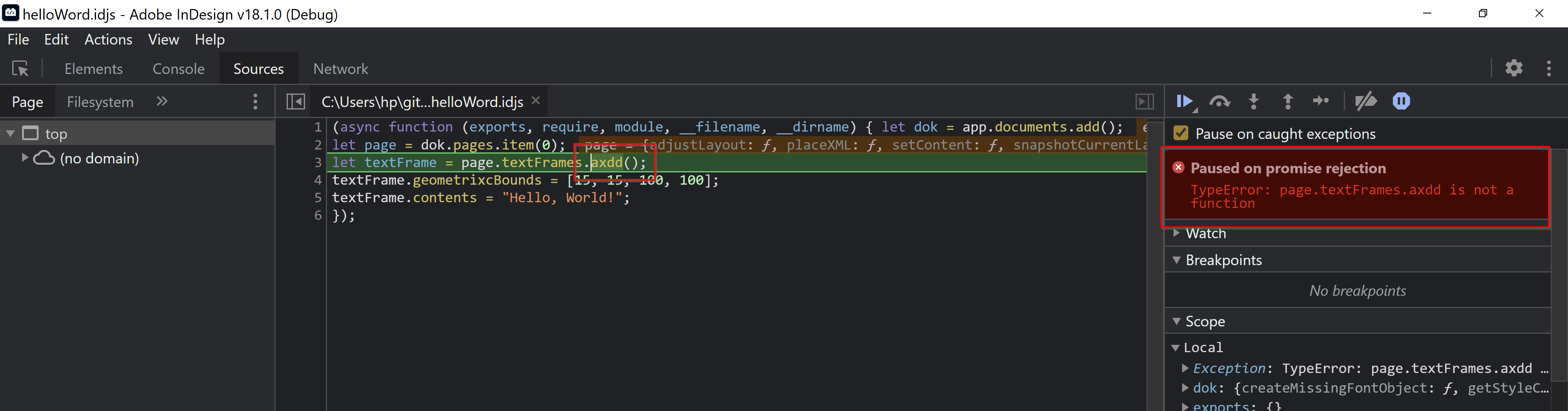Image resolution: width=1568 pixels, height=411 pixels.
Task: Switch to the Elements tab
Action: [x=94, y=69]
